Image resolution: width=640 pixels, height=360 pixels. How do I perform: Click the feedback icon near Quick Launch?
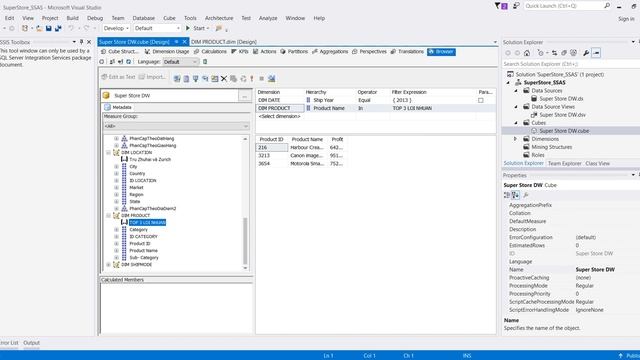pyautogui.click(x=516, y=6)
